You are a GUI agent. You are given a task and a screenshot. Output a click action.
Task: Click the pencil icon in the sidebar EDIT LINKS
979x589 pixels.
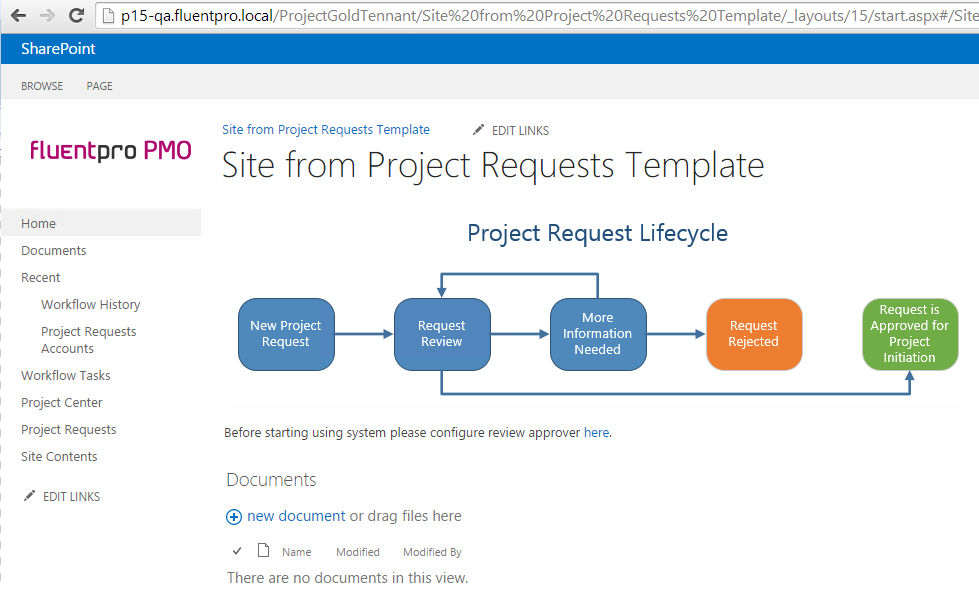tap(29, 496)
